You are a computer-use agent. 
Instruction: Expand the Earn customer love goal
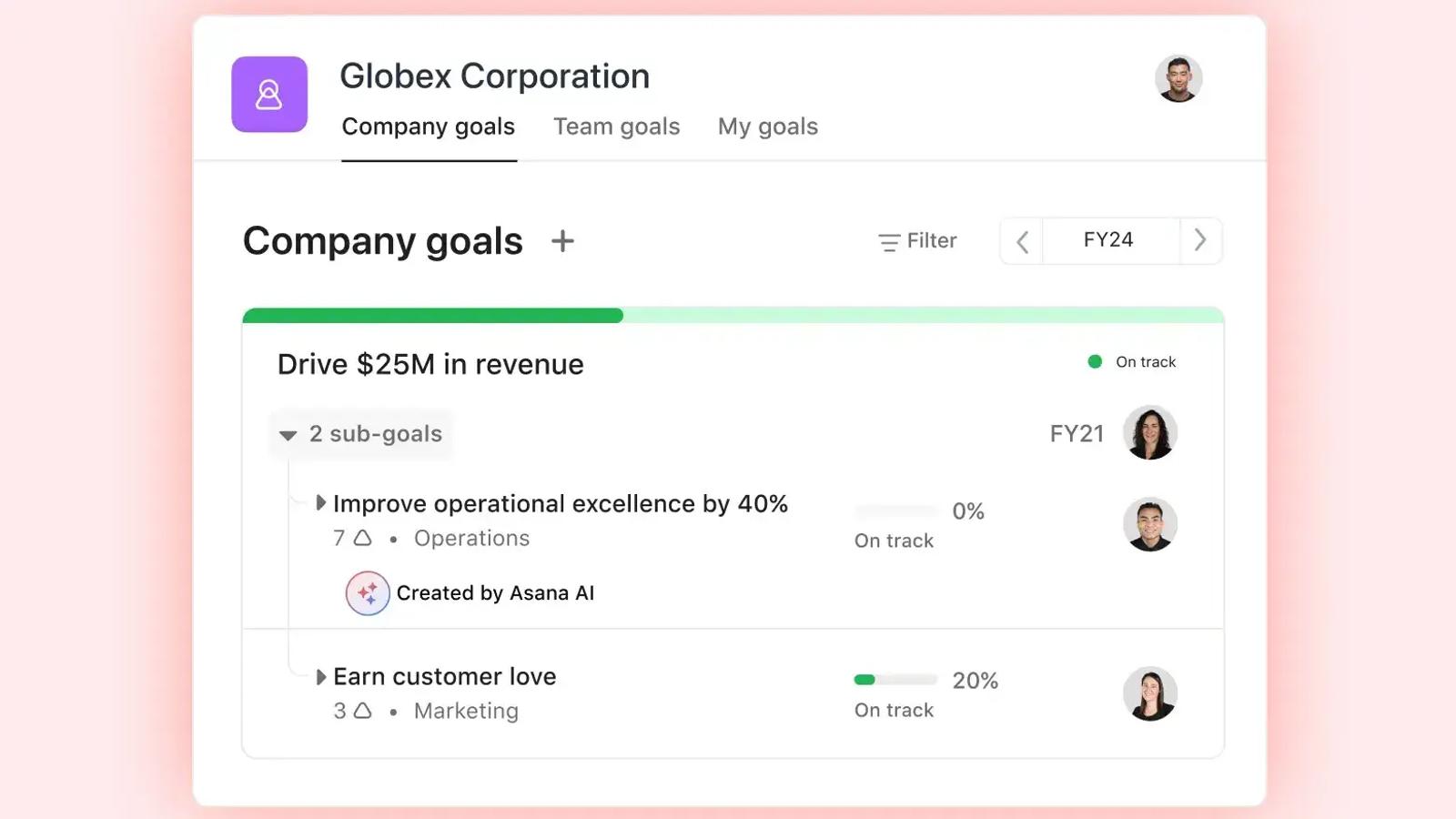[x=320, y=677]
